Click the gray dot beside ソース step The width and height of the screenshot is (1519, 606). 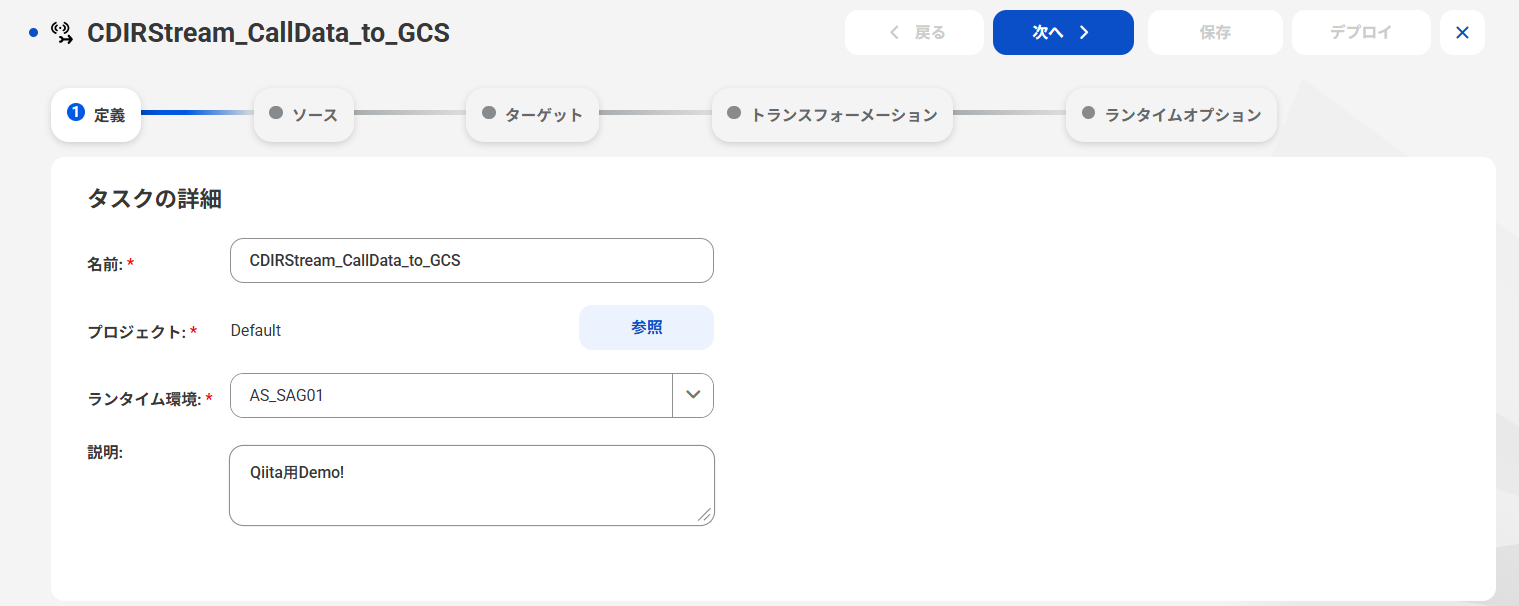pyautogui.click(x=276, y=113)
